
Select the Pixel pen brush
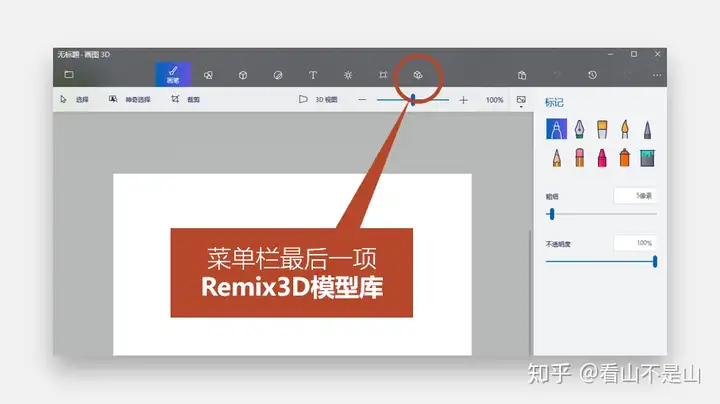click(x=647, y=130)
